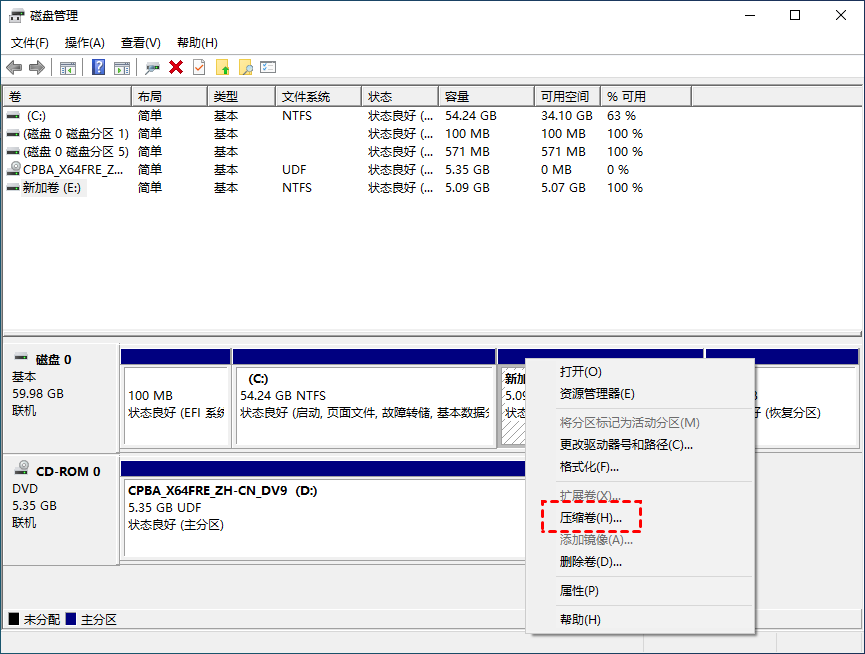The width and height of the screenshot is (865, 654).
Task: Toggle the show/hide action pane icon
Action: 122,68
